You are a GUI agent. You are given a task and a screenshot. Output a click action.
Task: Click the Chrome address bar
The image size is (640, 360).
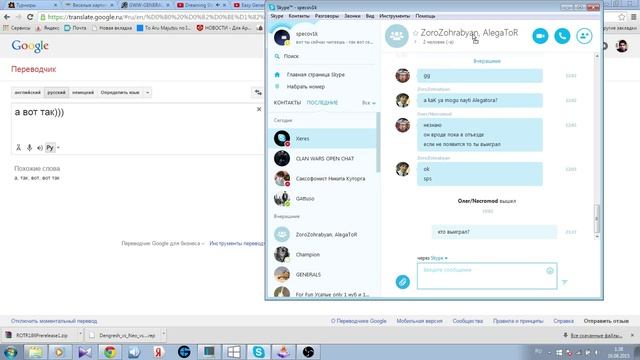(151, 17)
